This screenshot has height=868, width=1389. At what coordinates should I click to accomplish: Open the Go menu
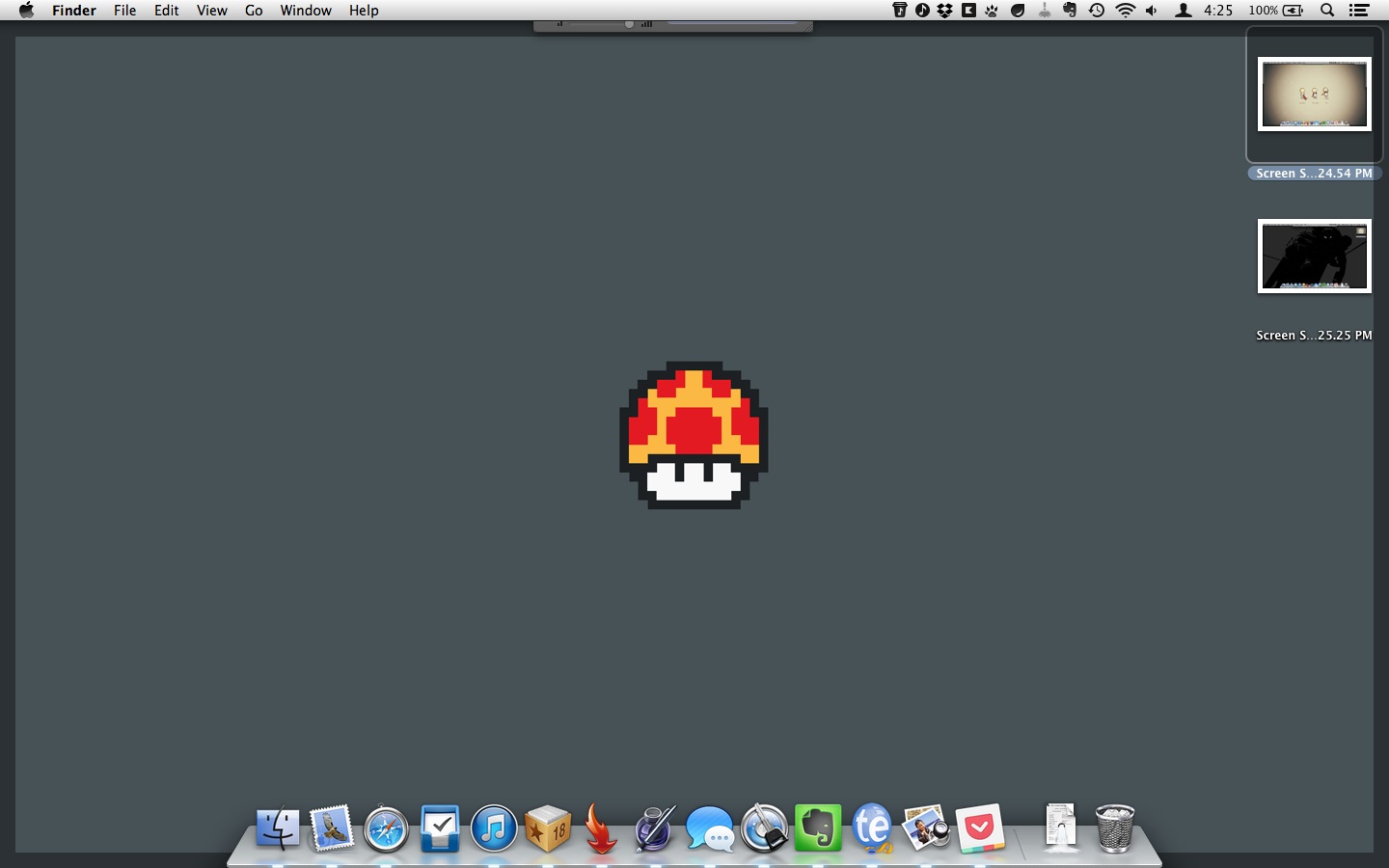(x=254, y=11)
